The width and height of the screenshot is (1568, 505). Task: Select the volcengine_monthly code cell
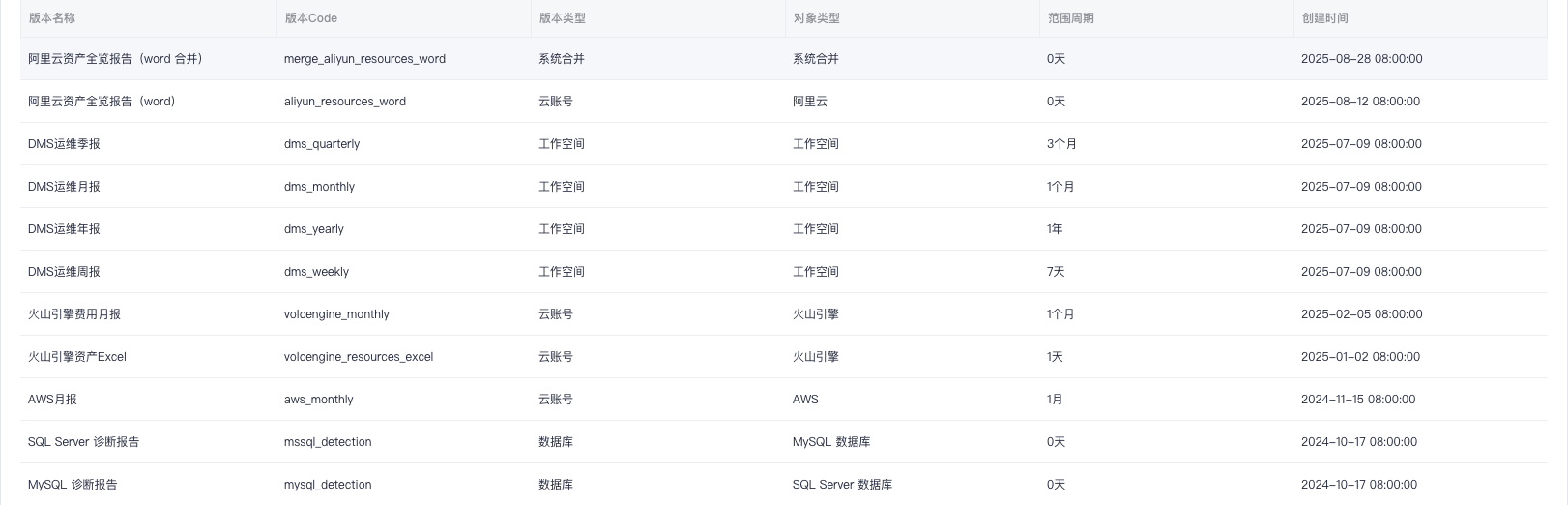click(x=336, y=314)
